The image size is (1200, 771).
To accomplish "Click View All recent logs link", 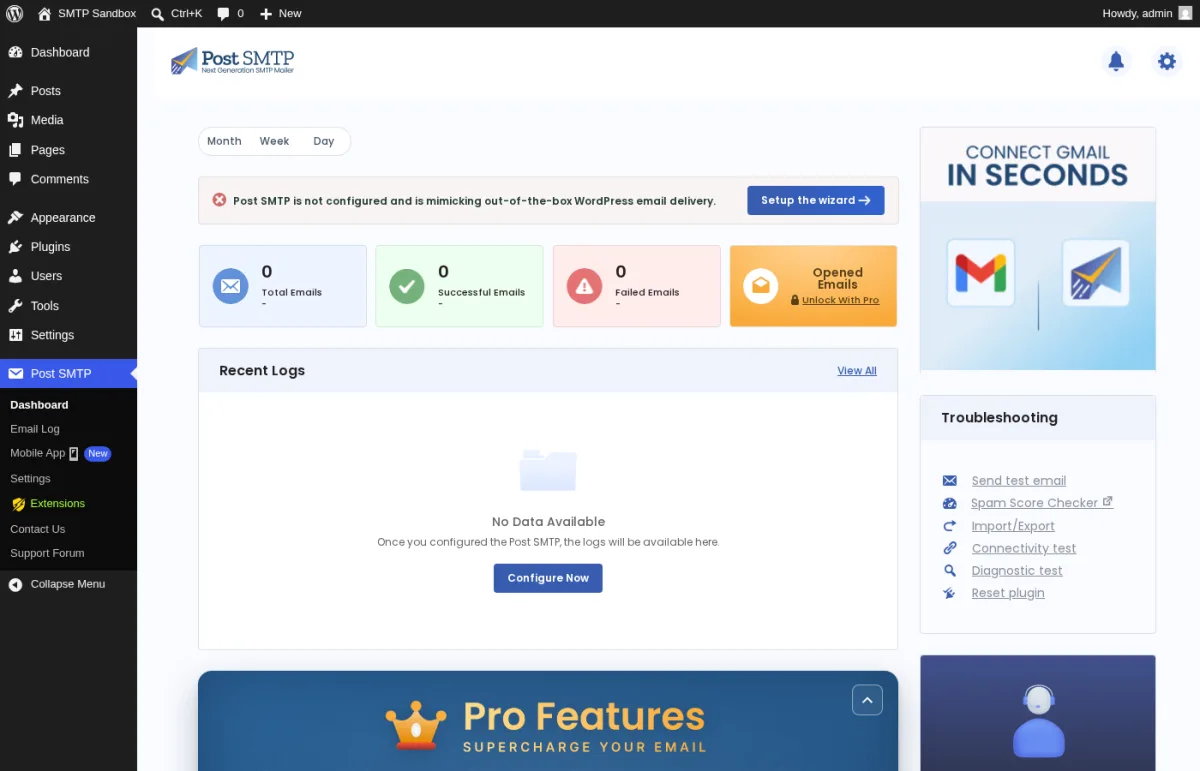I will tap(857, 371).
